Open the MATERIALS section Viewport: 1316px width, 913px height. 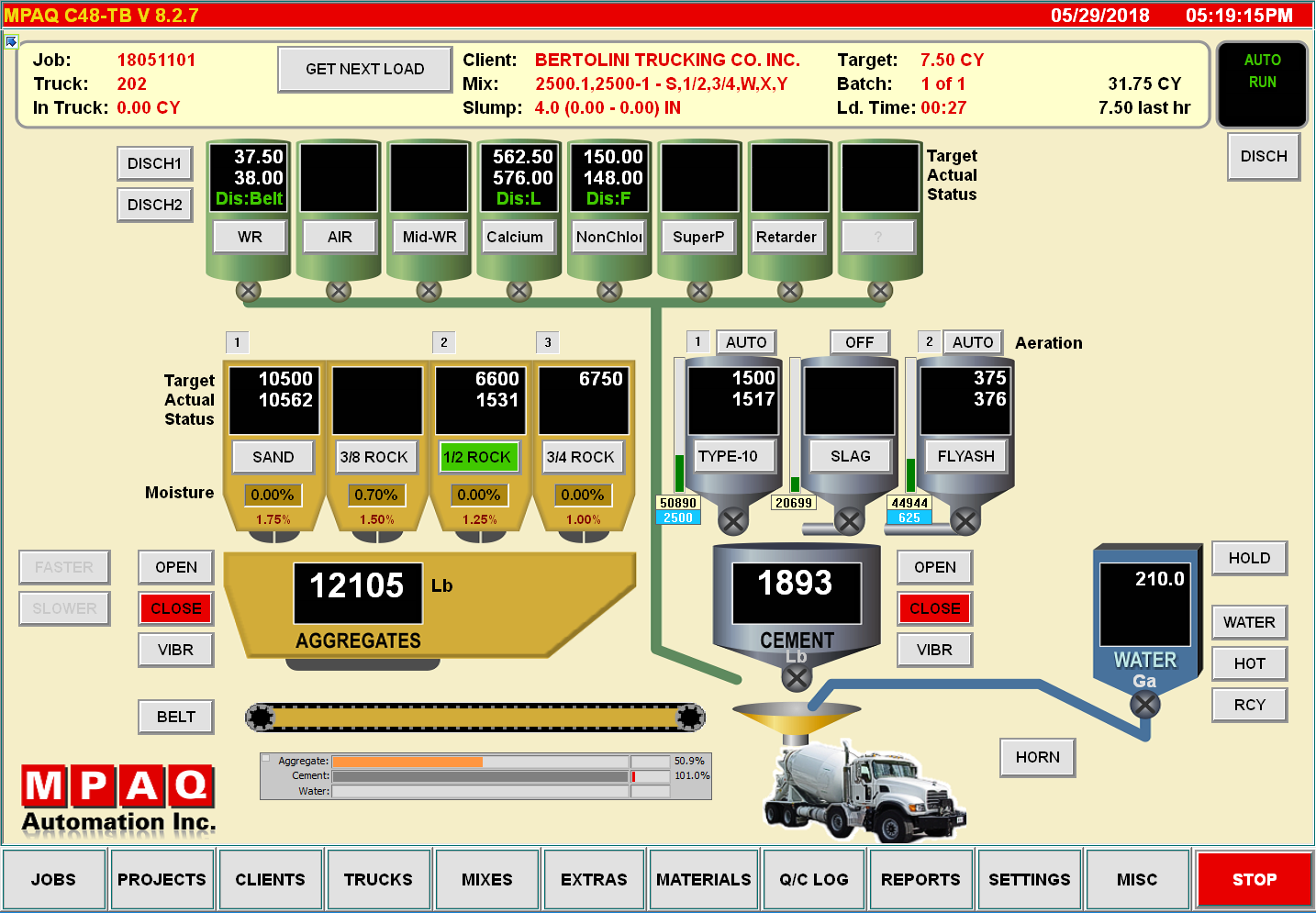tap(704, 879)
